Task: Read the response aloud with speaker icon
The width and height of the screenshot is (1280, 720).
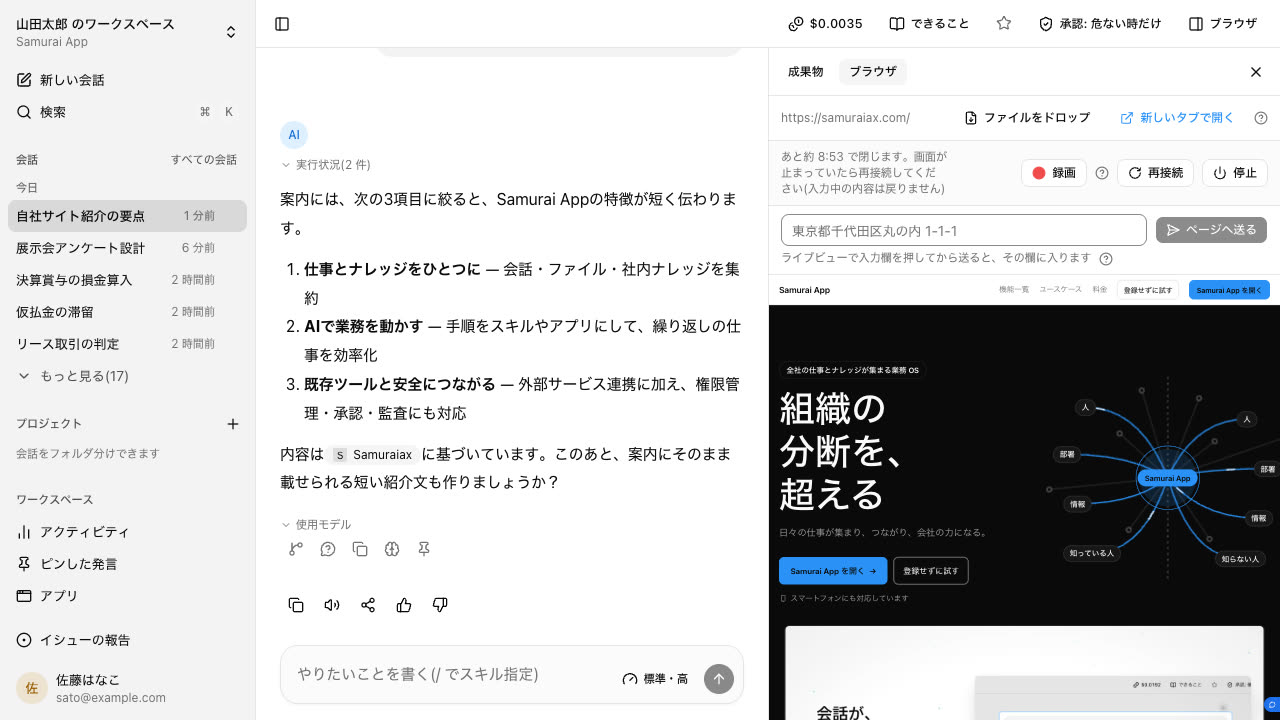Action: coord(332,605)
